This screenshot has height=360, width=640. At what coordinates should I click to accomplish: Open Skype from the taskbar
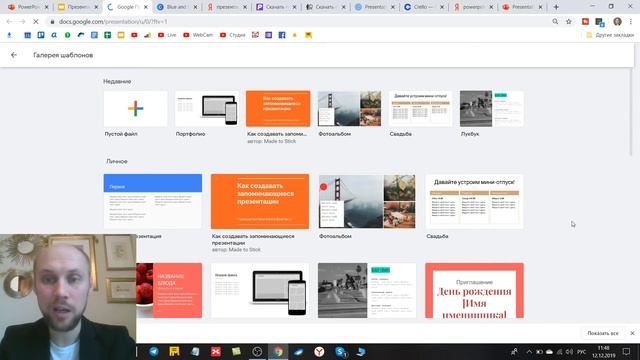point(340,351)
